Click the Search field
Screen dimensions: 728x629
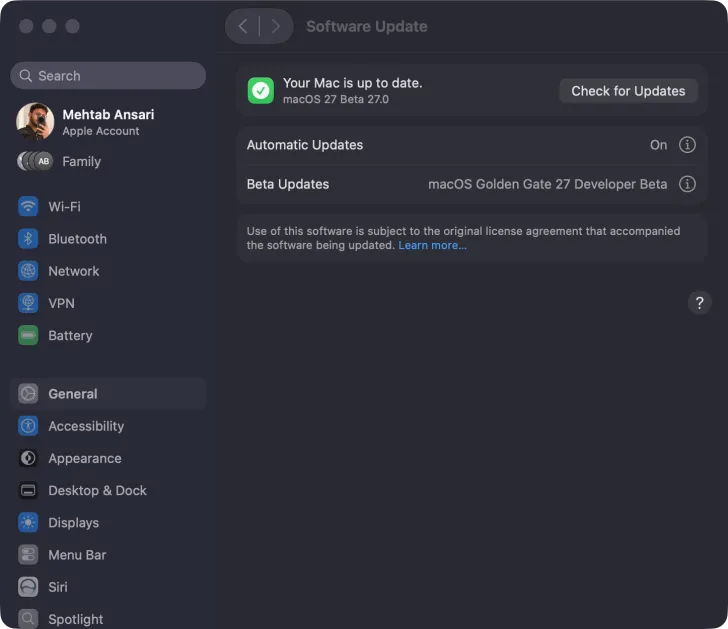click(x=108, y=76)
